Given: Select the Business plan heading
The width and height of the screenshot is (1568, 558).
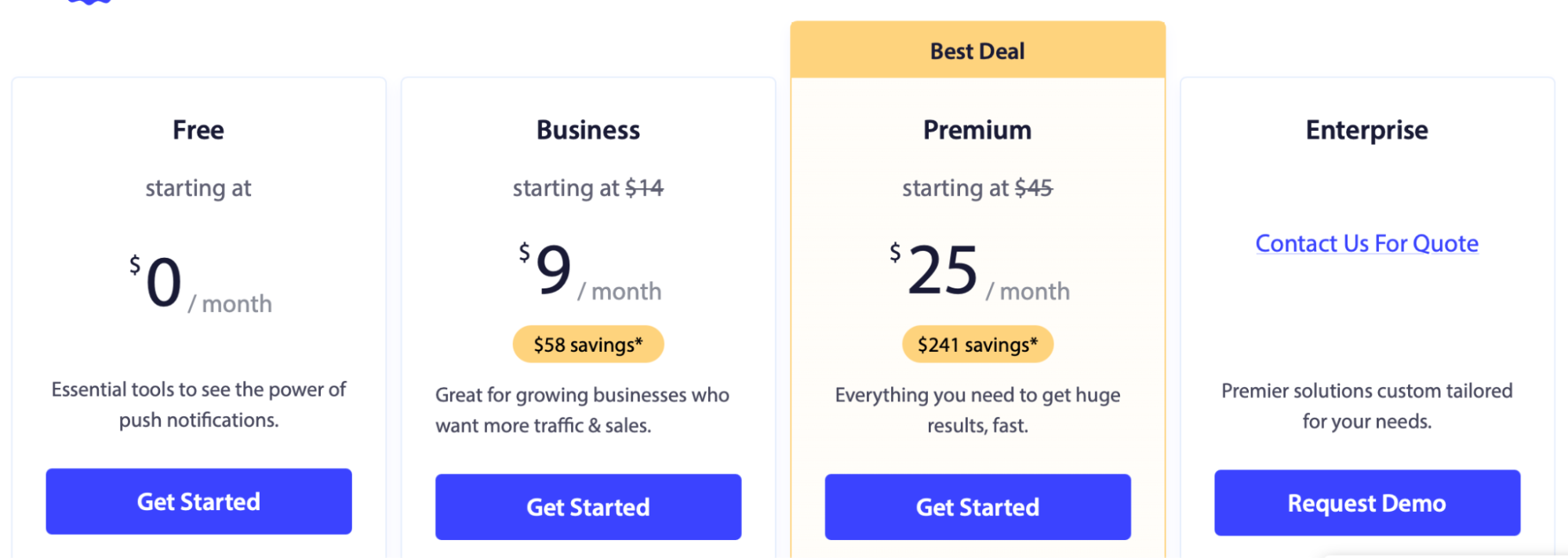Looking at the screenshot, I should [588, 130].
